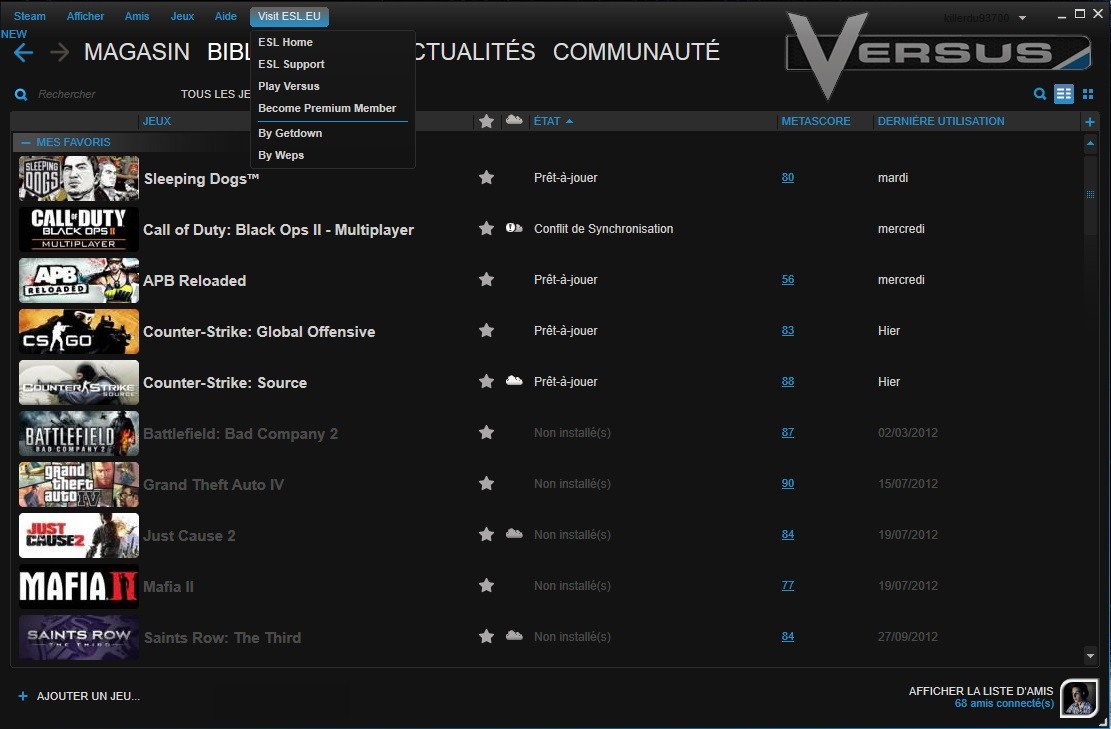
Task: Choose ESL Support from the menu
Action: (291, 64)
